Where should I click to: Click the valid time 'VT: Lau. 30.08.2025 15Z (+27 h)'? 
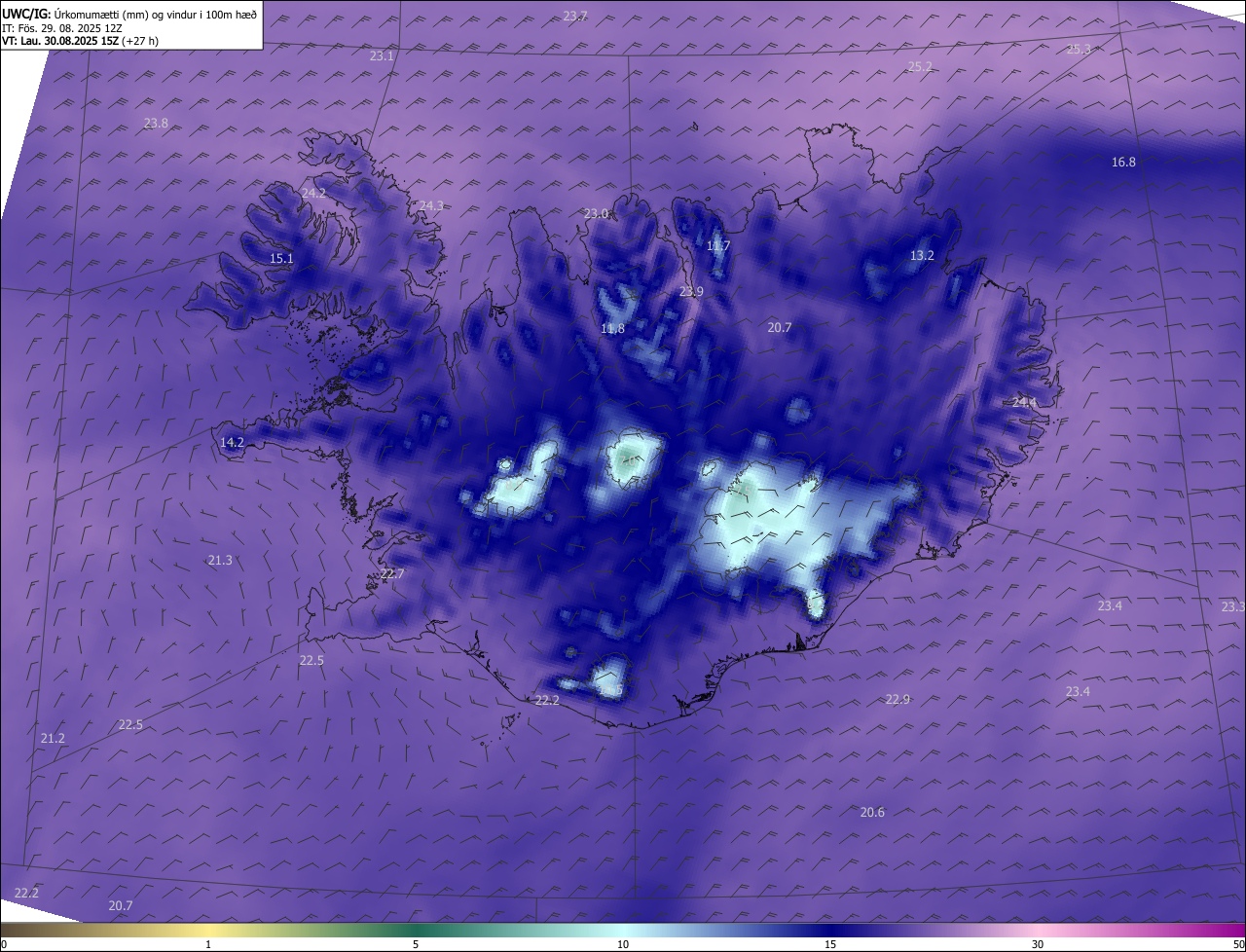click(81, 41)
